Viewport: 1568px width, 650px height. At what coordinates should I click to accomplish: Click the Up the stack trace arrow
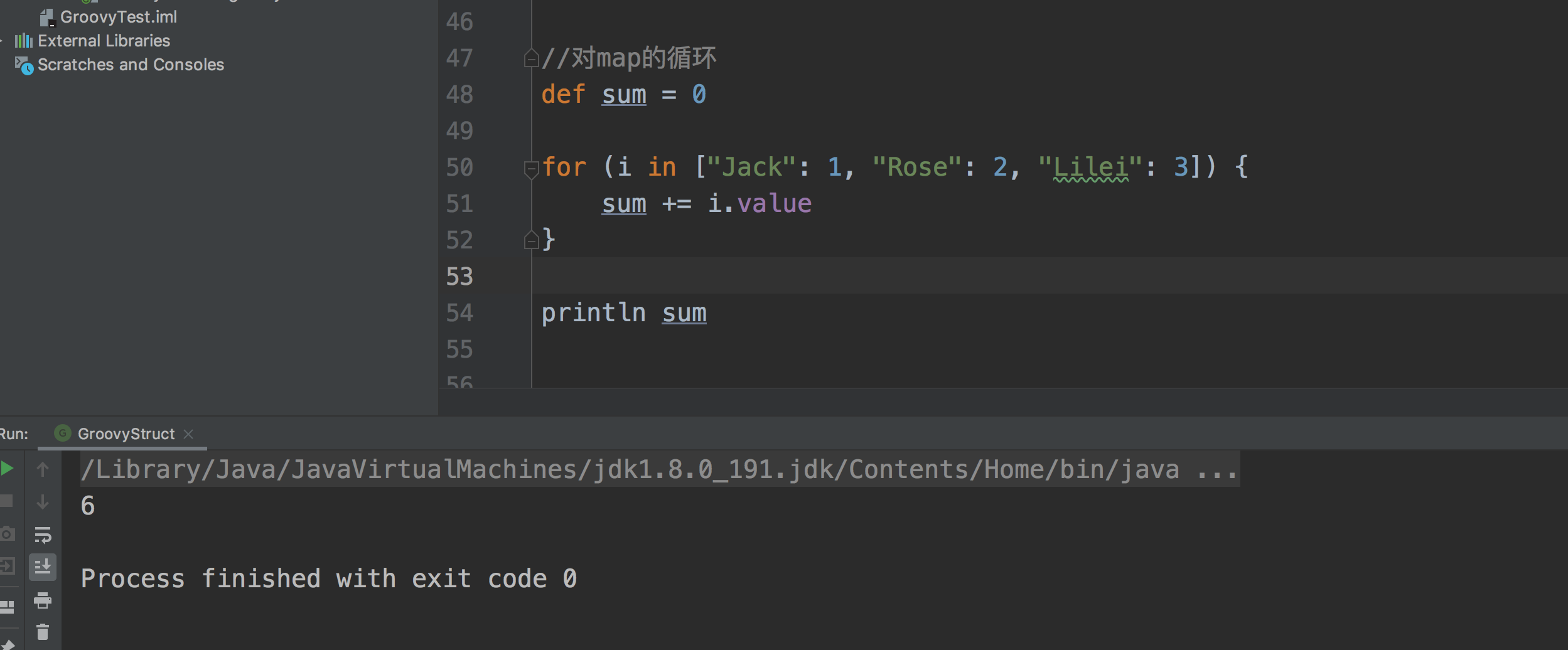coord(43,469)
